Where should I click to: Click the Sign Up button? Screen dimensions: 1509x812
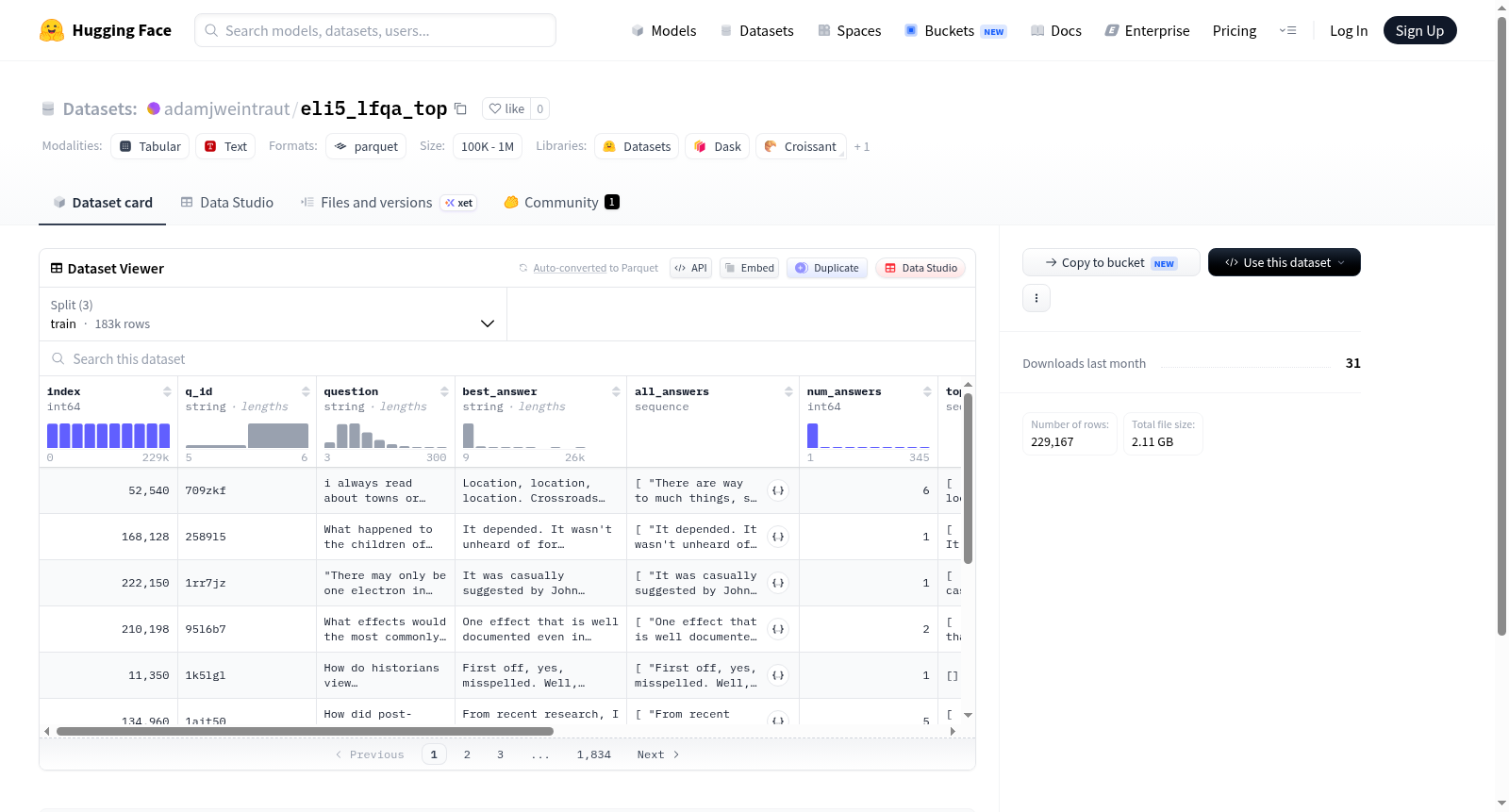pyautogui.click(x=1419, y=30)
